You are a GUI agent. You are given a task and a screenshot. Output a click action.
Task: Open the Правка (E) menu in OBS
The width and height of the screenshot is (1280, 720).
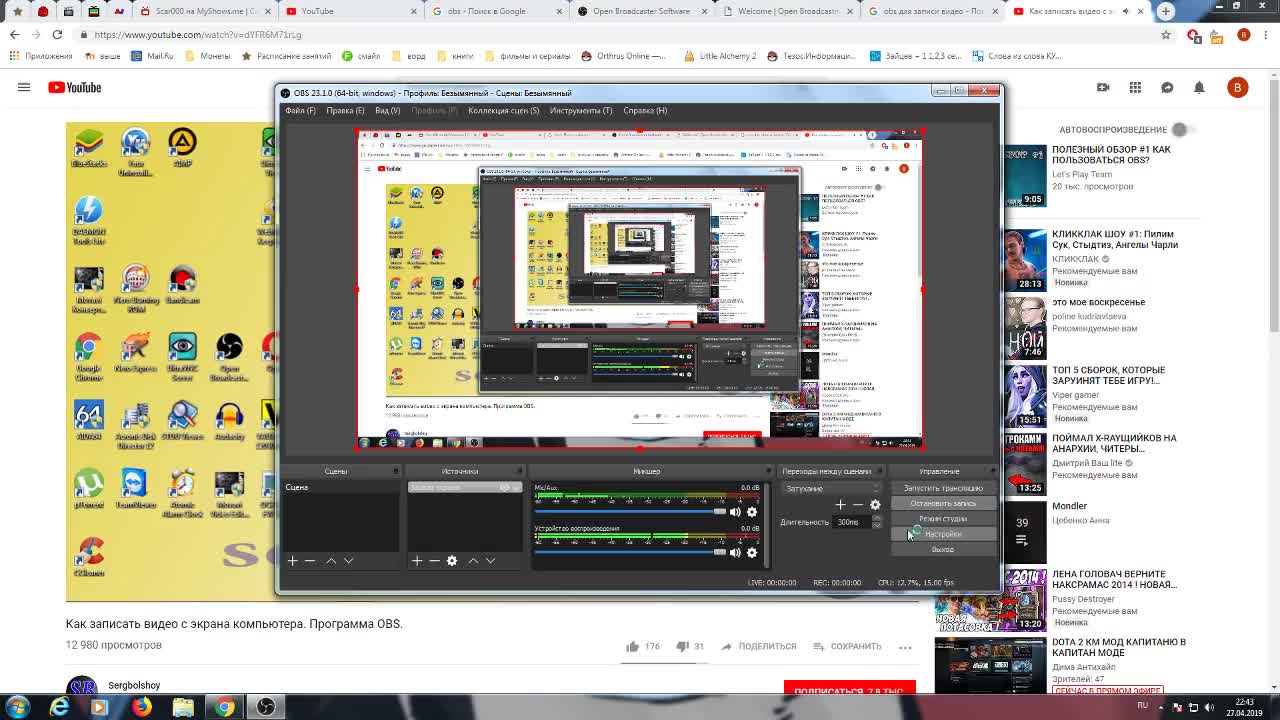click(345, 110)
